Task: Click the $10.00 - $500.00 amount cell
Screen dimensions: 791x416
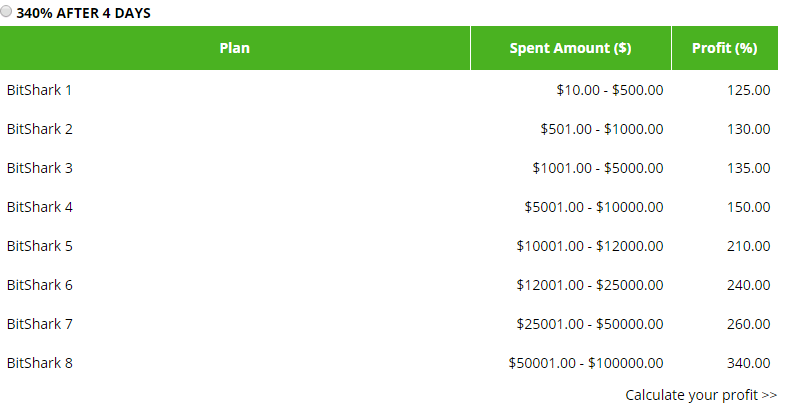Action: (x=609, y=90)
